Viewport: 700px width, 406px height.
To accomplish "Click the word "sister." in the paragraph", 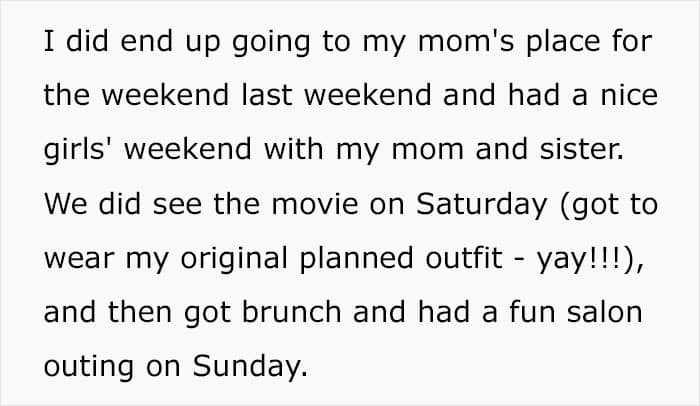I will 582,150.
